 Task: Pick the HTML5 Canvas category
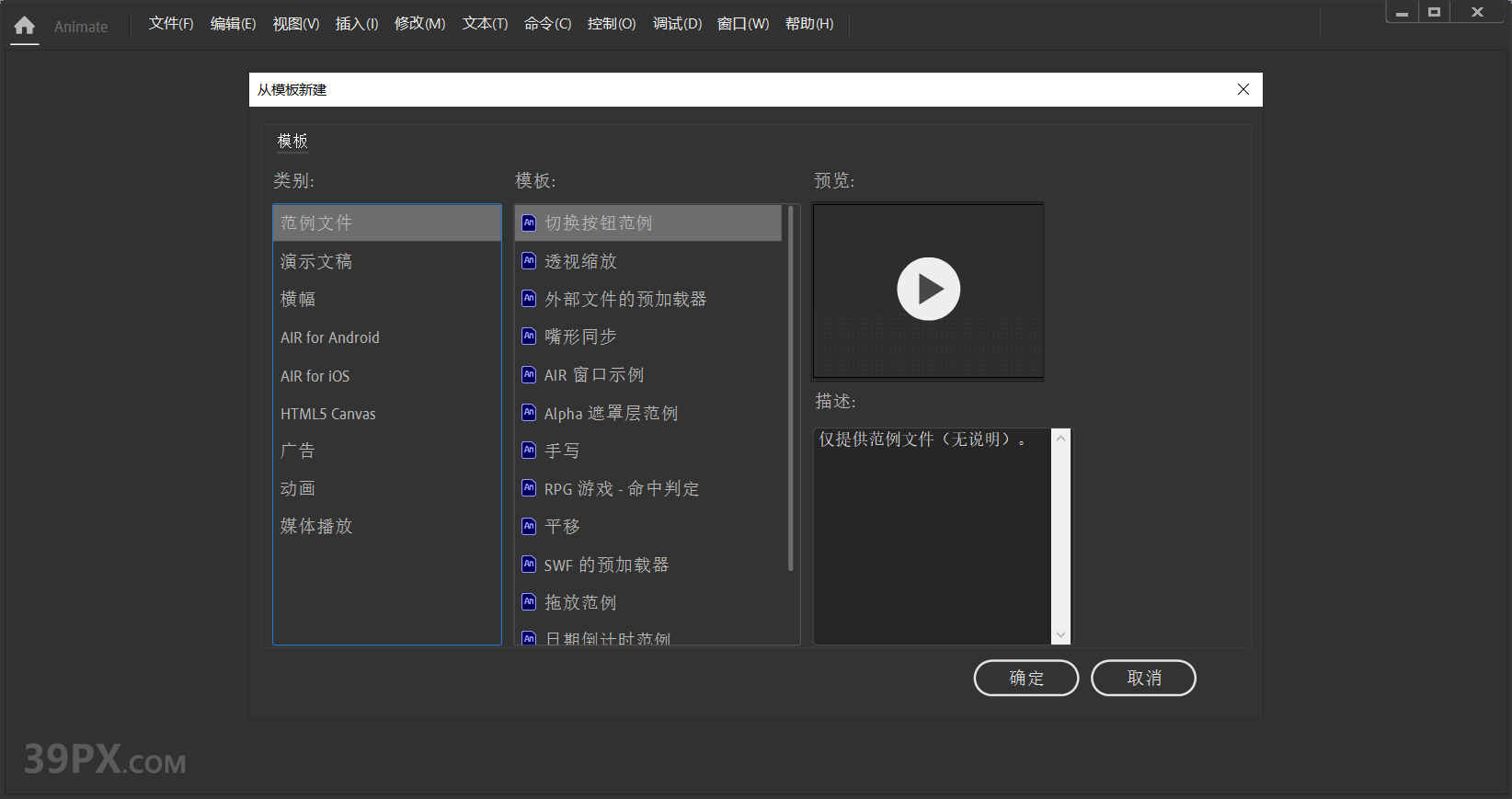tap(387, 414)
